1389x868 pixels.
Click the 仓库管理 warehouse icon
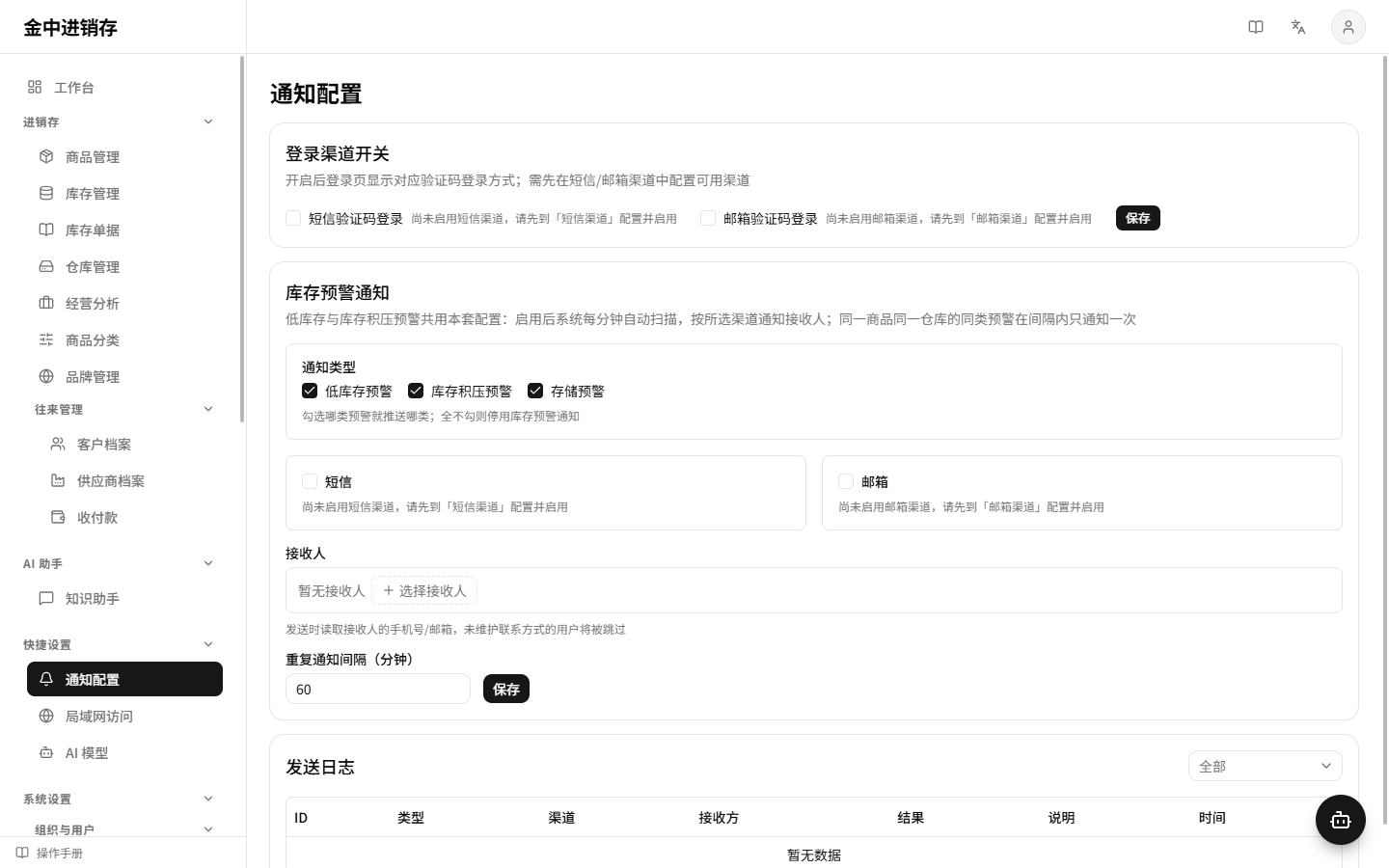tap(46, 266)
